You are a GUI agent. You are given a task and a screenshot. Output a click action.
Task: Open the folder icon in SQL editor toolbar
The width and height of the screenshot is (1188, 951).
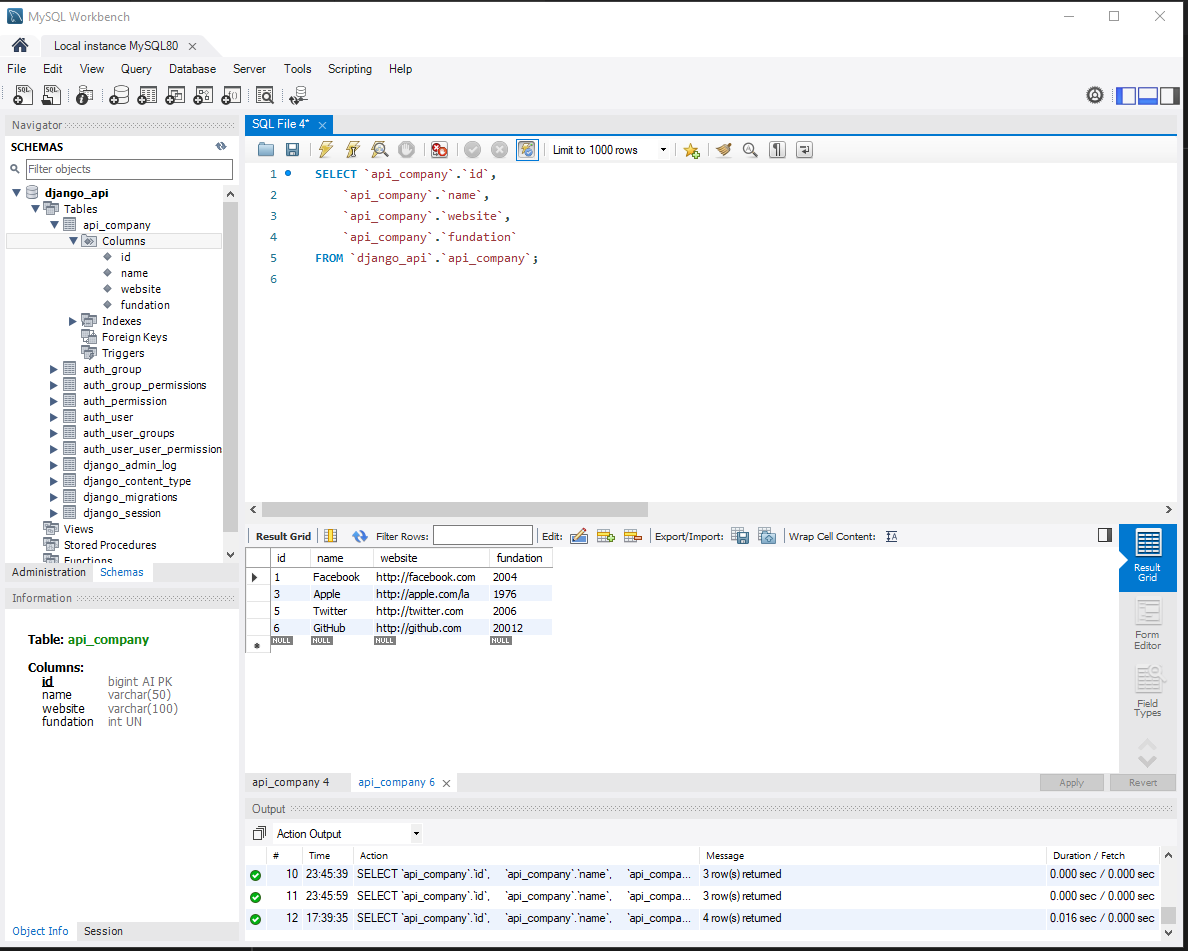266,150
